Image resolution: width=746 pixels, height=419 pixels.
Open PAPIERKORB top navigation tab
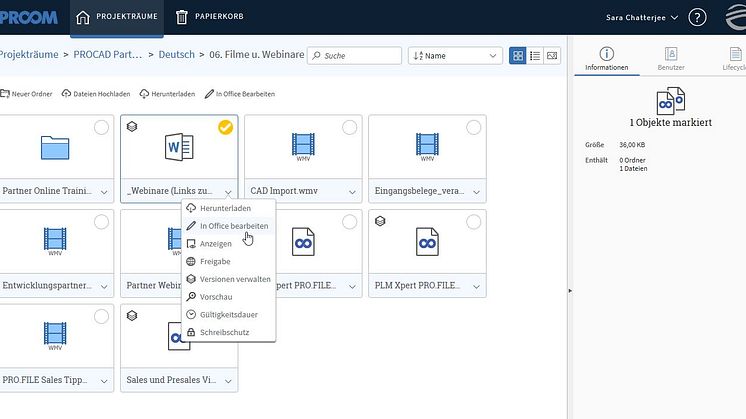(210, 17)
